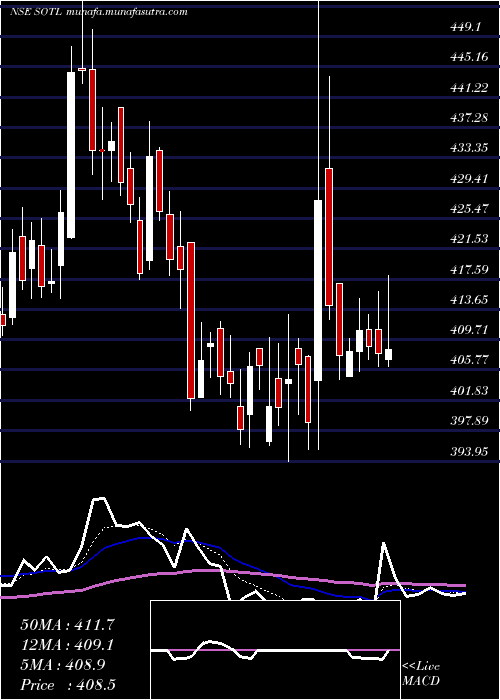Click inside the MACD histogram inset box
This screenshot has height=700, width=500.
[x=275, y=650]
